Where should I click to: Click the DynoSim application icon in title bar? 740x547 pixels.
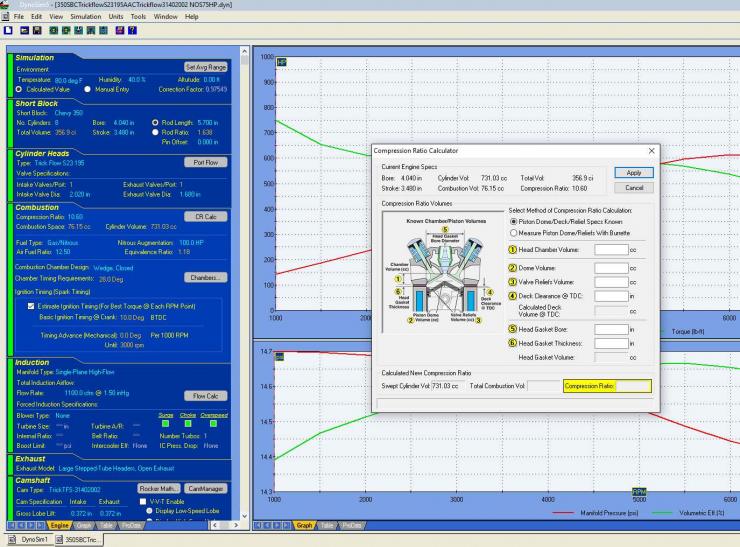pyautogui.click(x=4, y=4)
